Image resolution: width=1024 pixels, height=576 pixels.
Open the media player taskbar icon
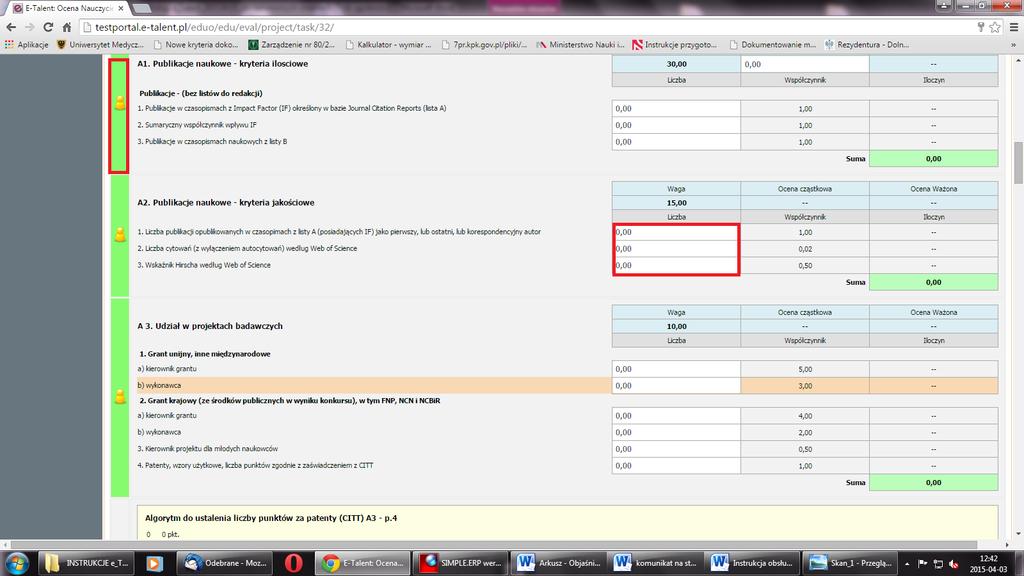[154, 563]
